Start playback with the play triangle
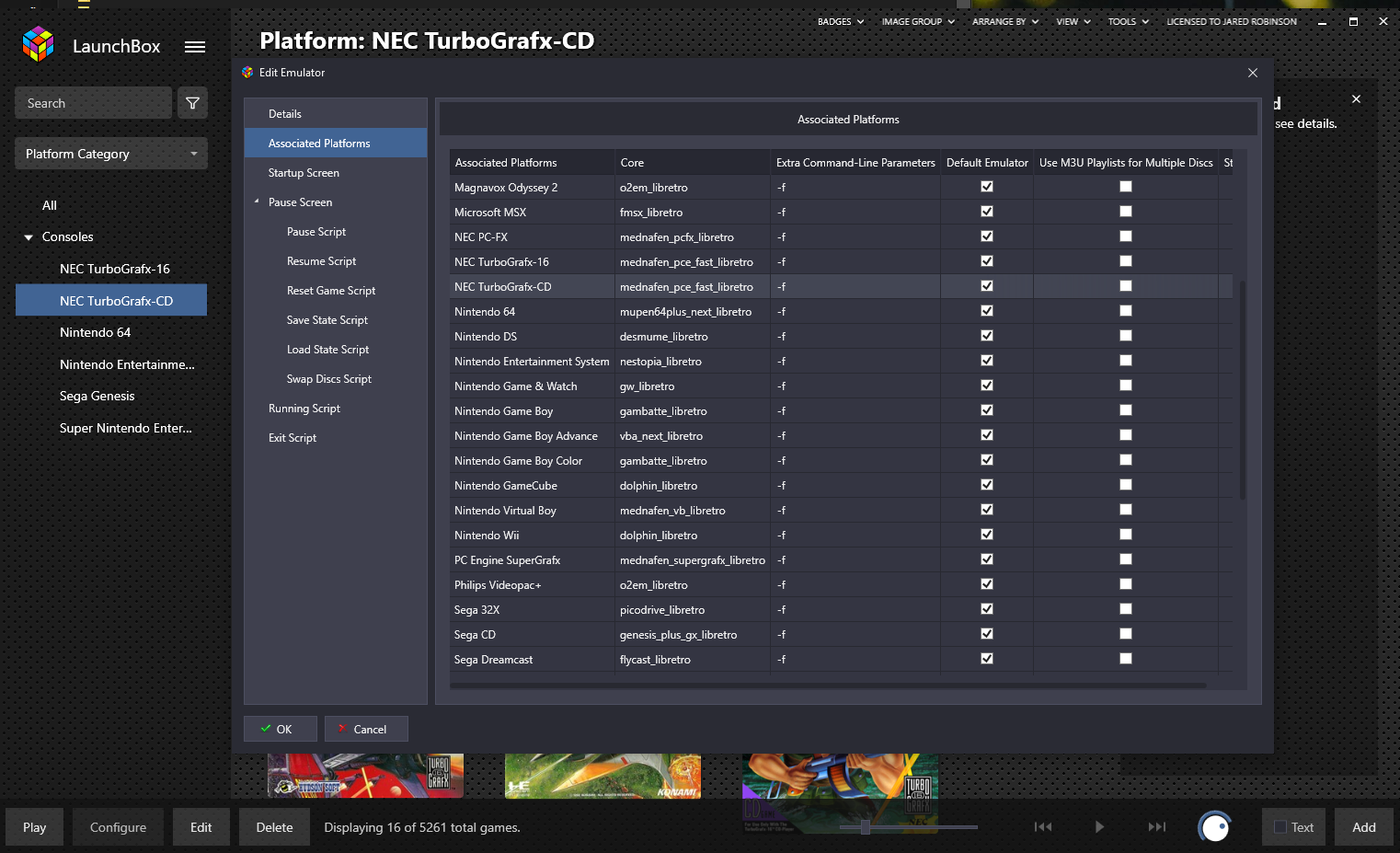Image resolution: width=1400 pixels, height=853 pixels. [x=1099, y=826]
